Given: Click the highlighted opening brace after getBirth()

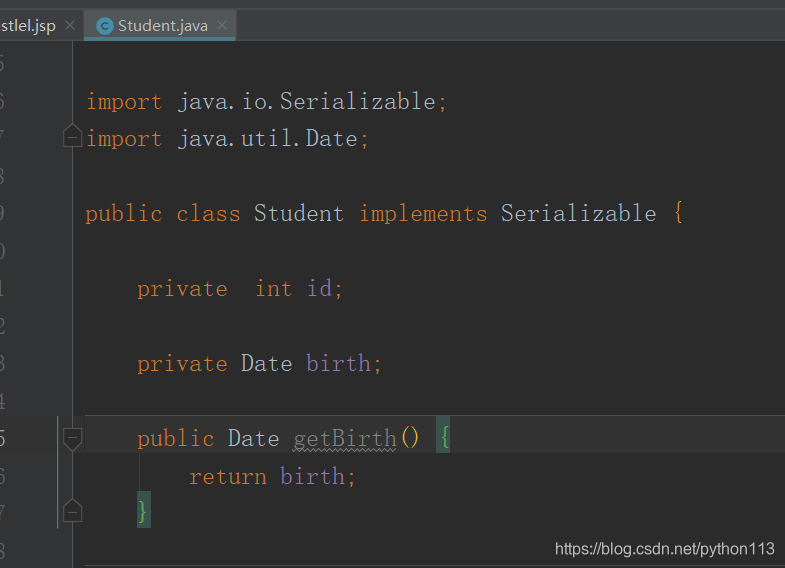Looking at the screenshot, I should tap(443, 435).
